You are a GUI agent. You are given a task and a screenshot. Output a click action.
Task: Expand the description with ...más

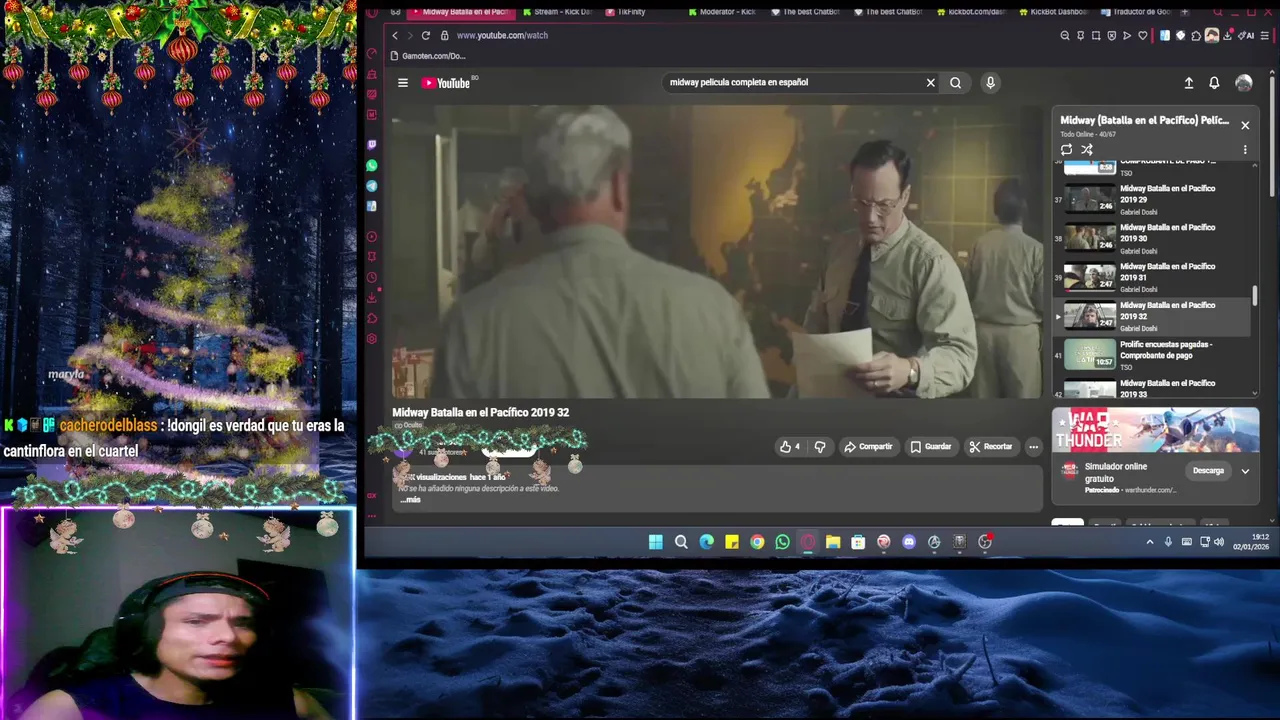point(411,499)
